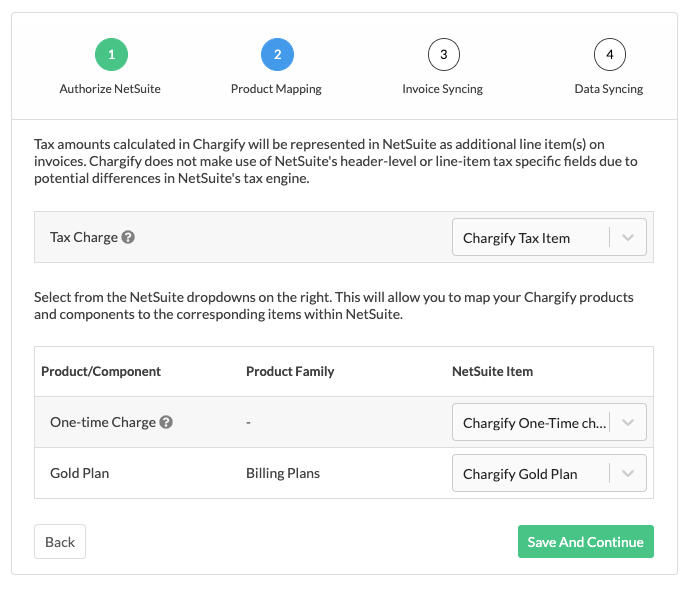Click the NetSuite Item column header
This screenshot has height=593, width=690.
492,372
